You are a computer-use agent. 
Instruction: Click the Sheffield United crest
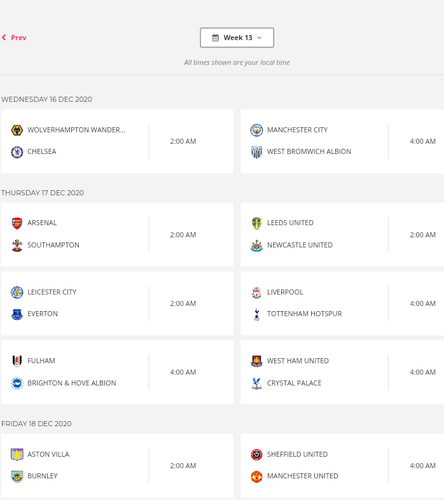(x=257, y=454)
